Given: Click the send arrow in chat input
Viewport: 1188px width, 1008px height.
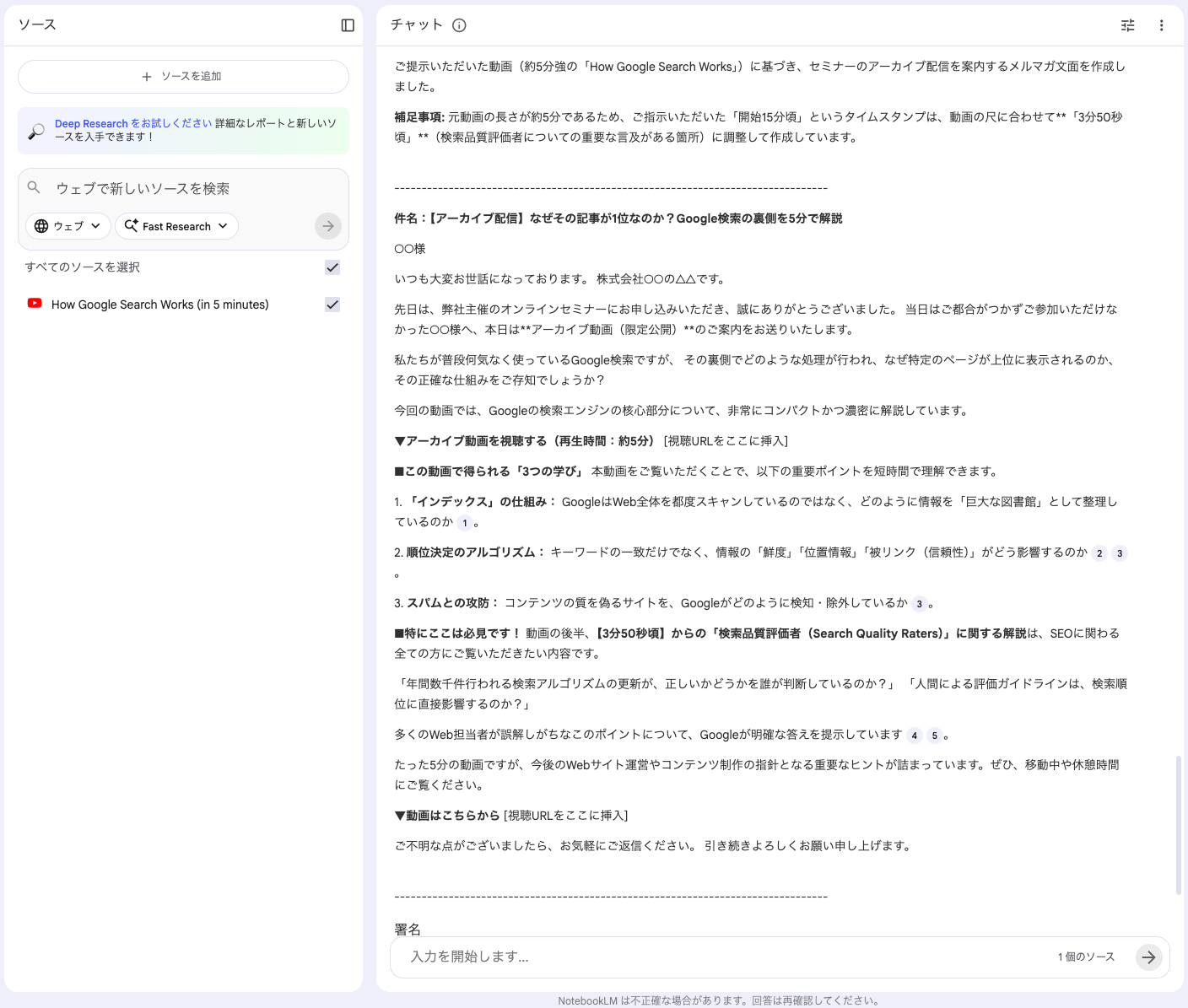Looking at the screenshot, I should tap(1148, 957).
